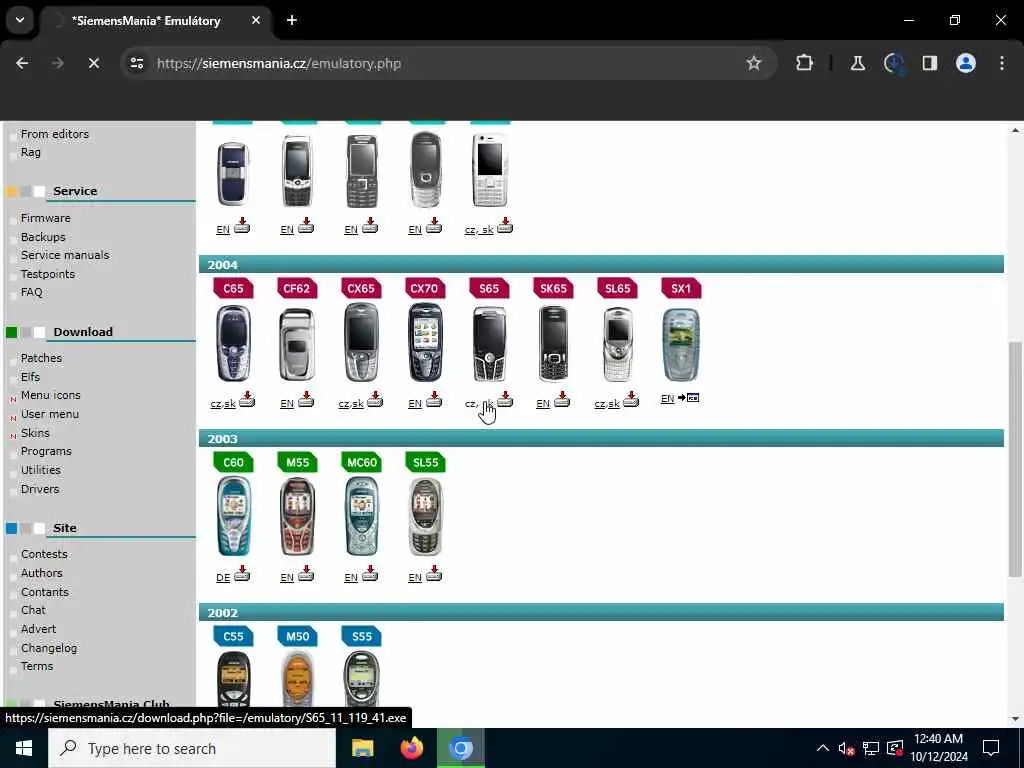Open File Explorer from the taskbar

pyautogui.click(x=362, y=748)
